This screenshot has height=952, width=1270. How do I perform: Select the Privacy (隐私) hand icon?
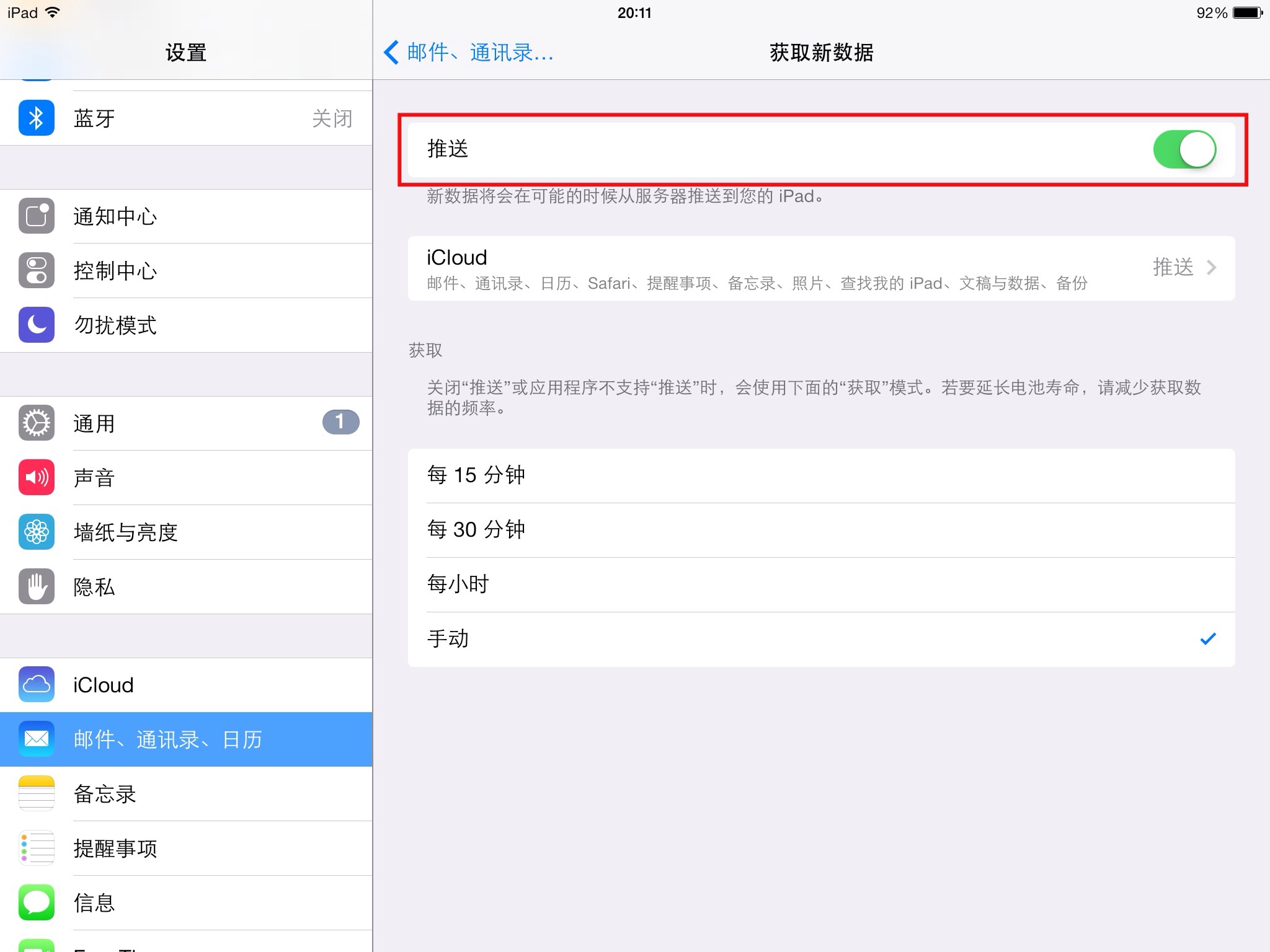point(36,586)
